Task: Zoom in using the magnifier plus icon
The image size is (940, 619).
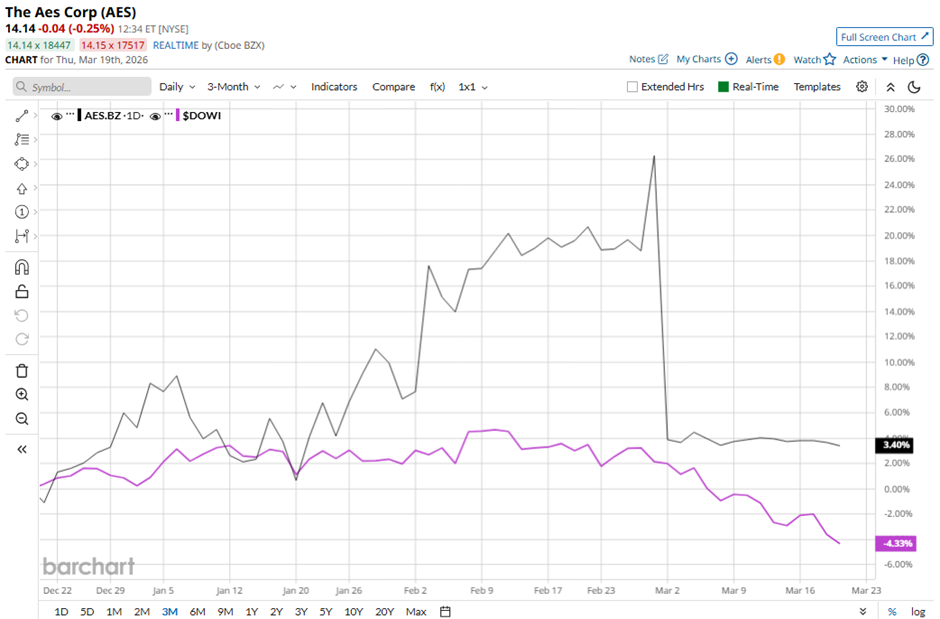Action: pos(22,394)
